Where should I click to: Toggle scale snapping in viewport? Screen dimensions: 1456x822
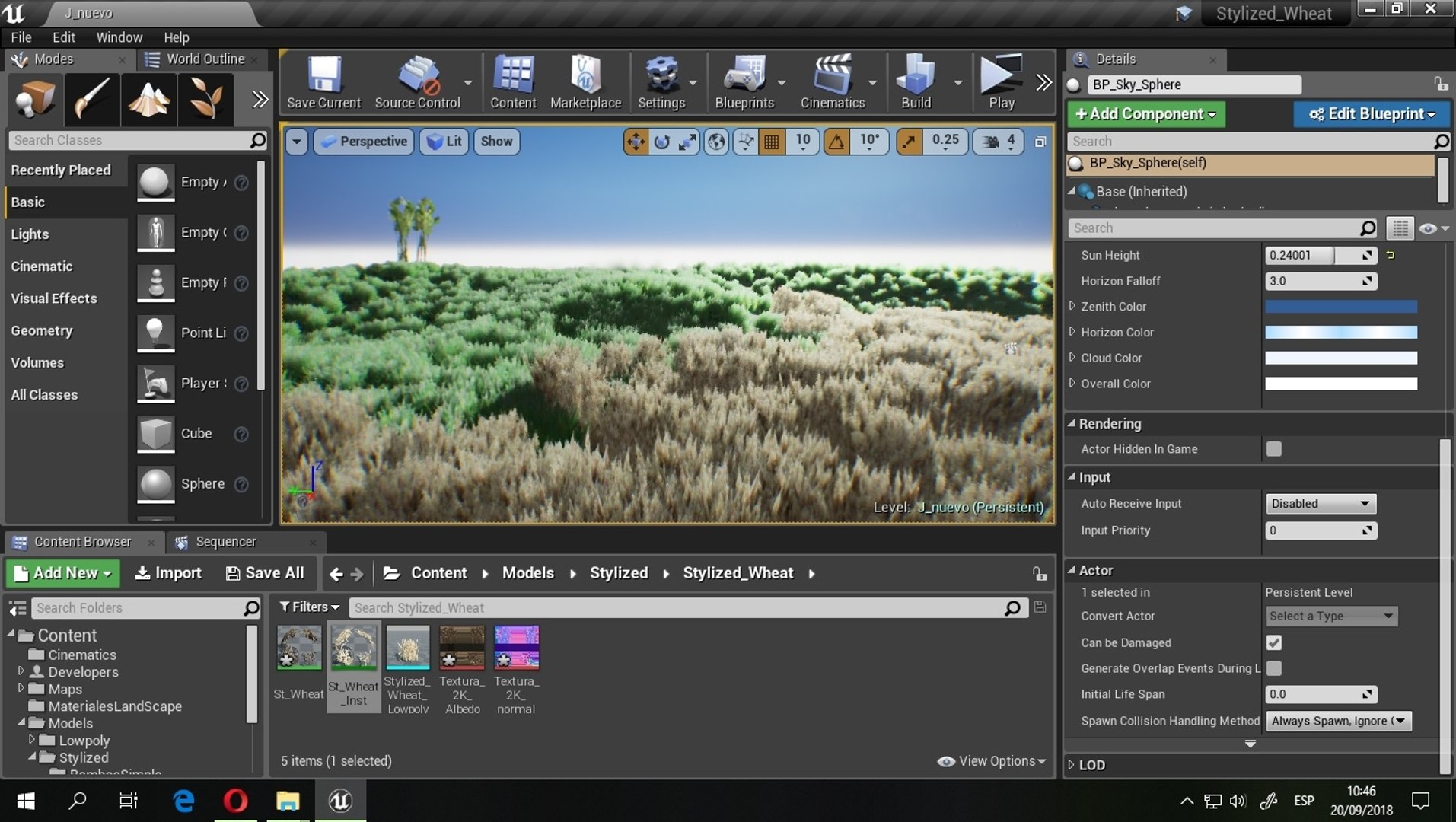pyautogui.click(x=909, y=142)
